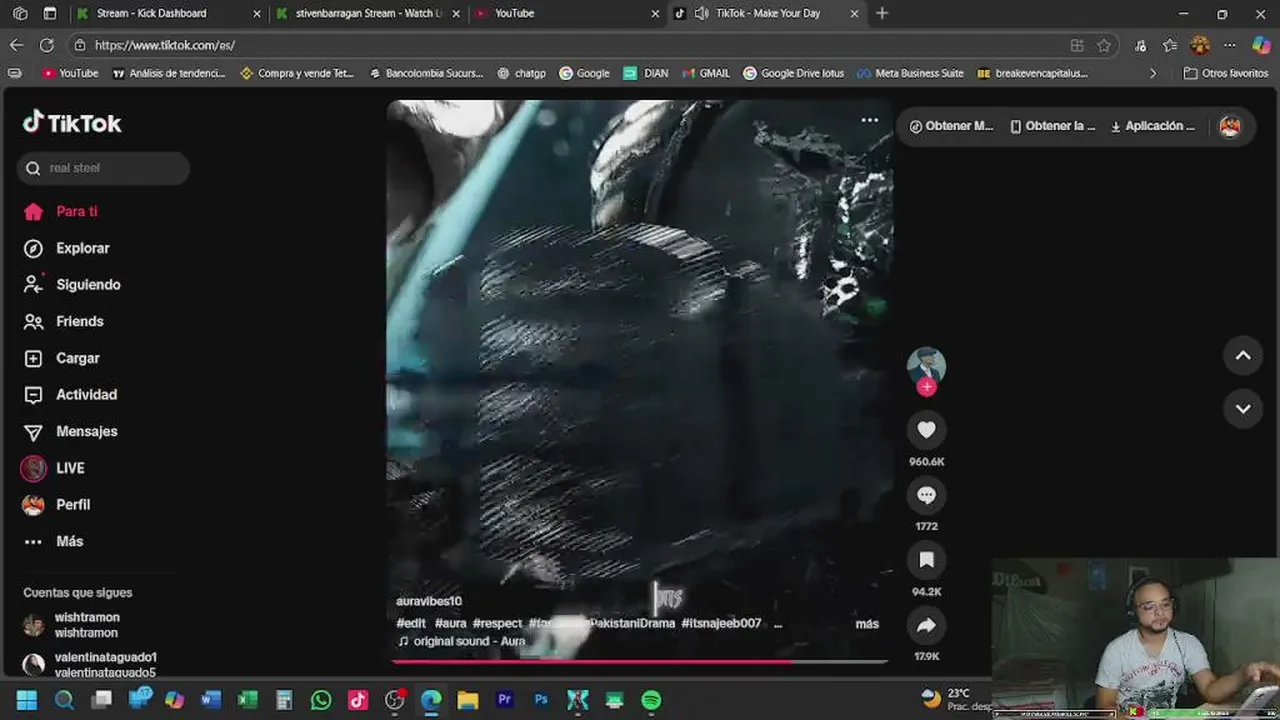This screenshot has width=1280, height=720.
Task: Open comments on the video showing 1772
Action: tap(926, 494)
